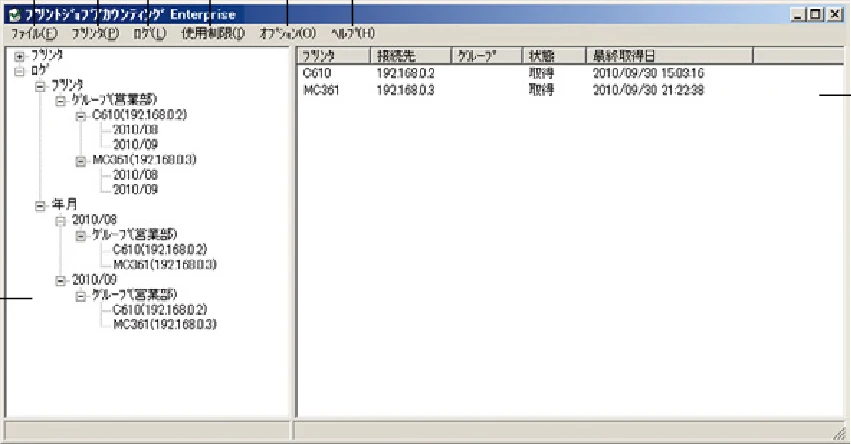Viewport: 851px width, 444px height.
Task: Click the application icon in the title bar
Action: 15,15
